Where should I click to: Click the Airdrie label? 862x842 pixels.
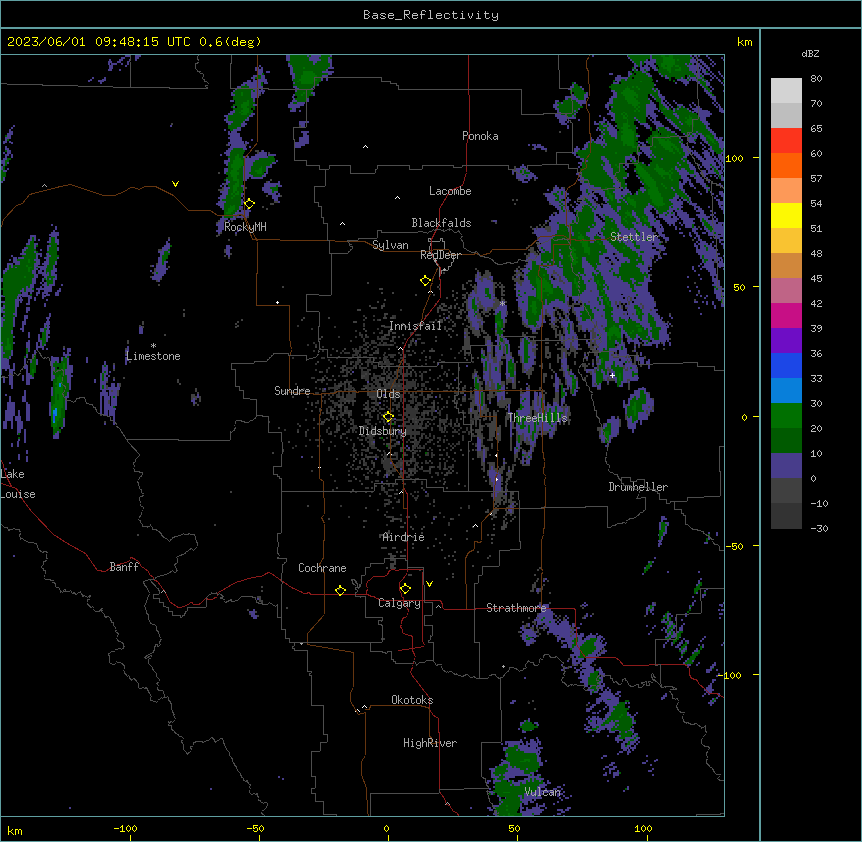tap(404, 537)
